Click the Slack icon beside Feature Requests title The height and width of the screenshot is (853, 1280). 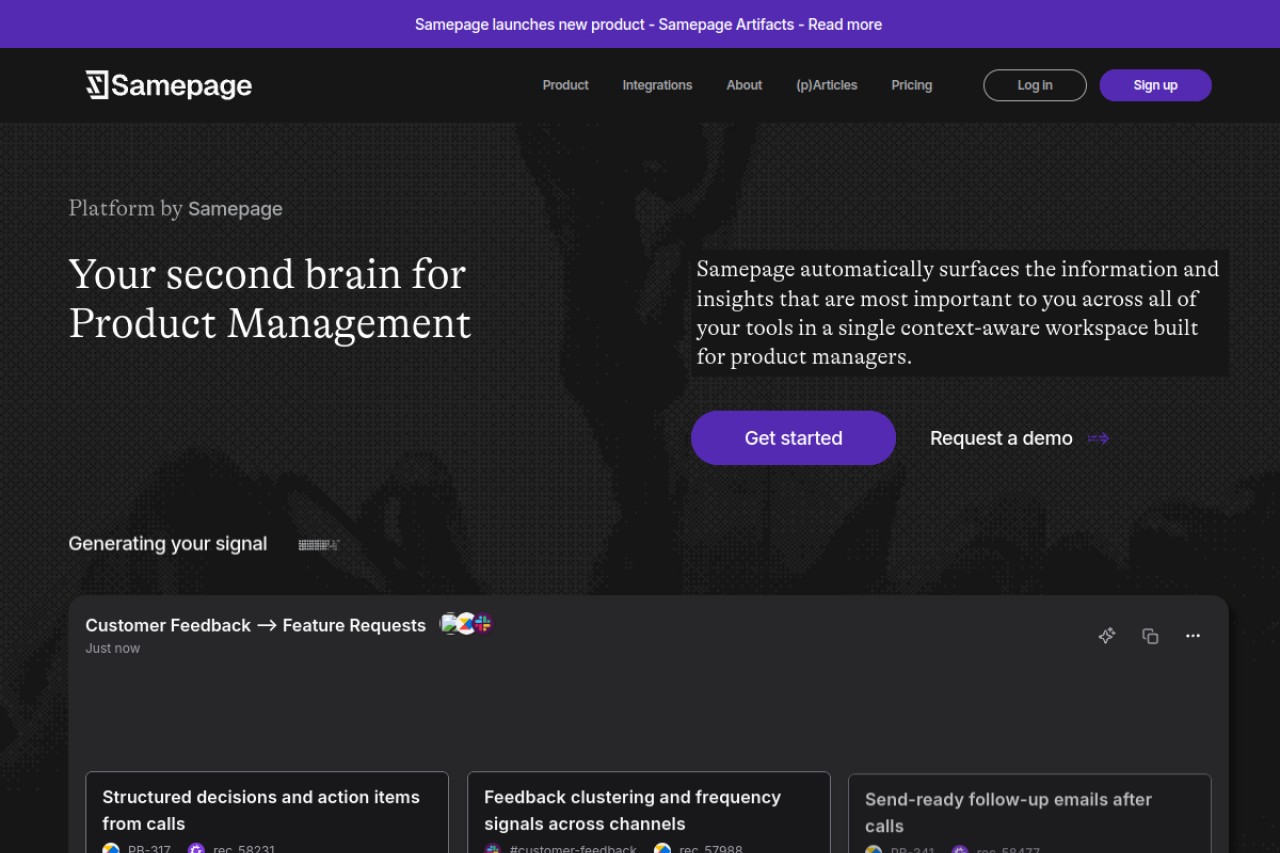(483, 623)
